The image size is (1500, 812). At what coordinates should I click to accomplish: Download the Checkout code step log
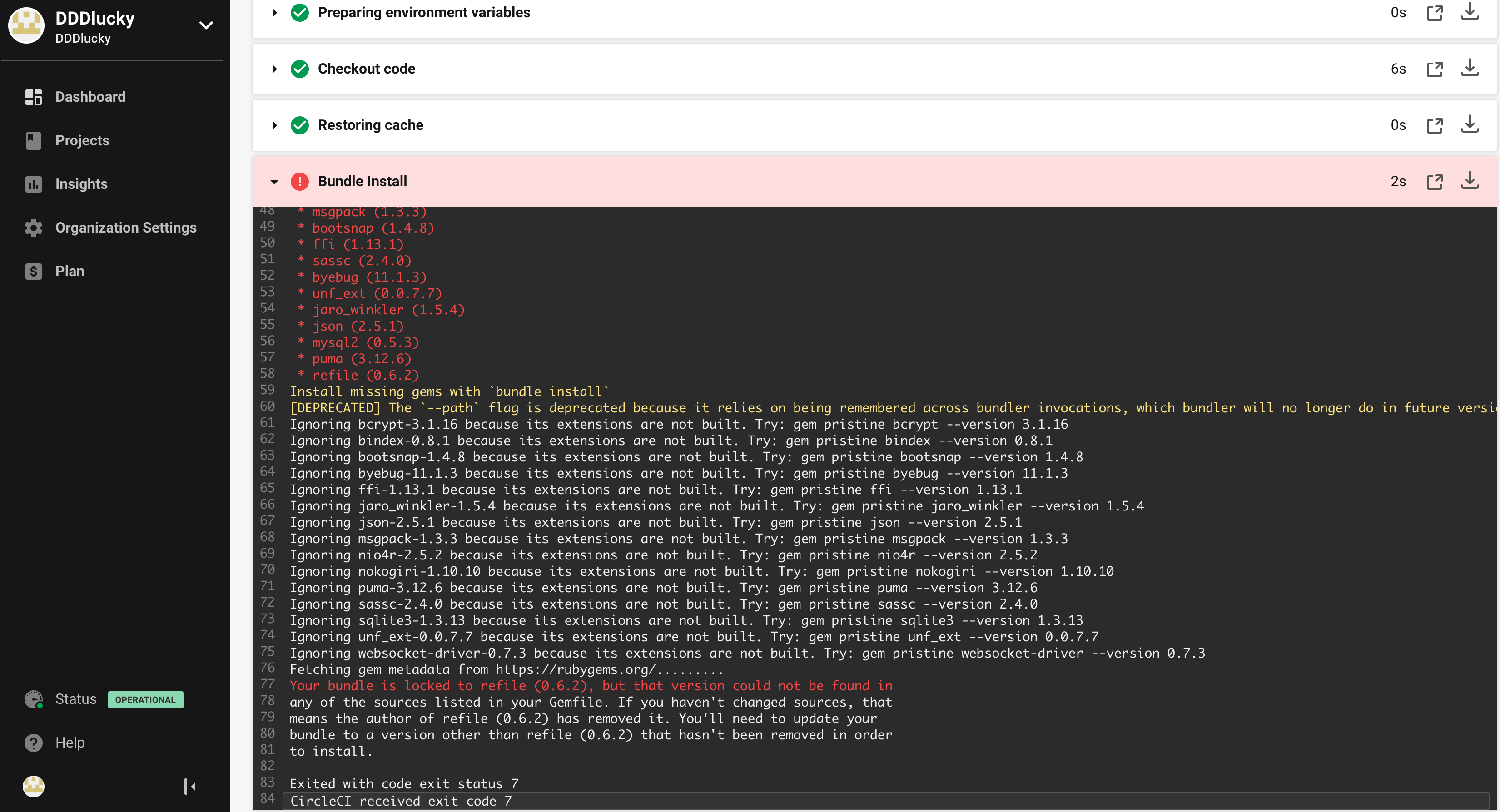click(x=1469, y=68)
